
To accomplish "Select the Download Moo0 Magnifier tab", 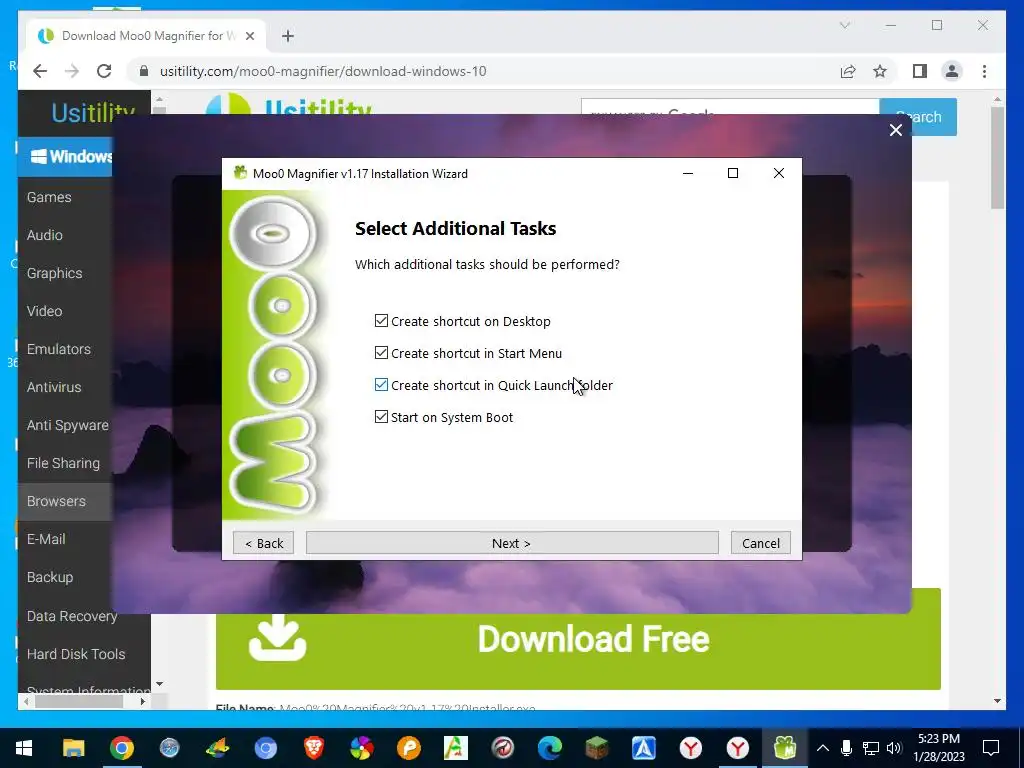I will coord(146,36).
